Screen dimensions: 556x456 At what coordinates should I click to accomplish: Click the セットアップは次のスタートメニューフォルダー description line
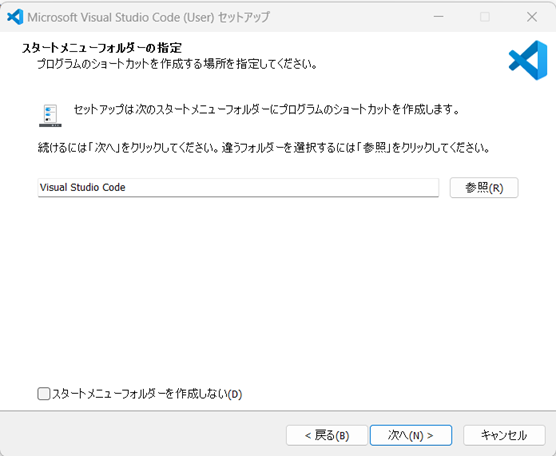point(266,110)
